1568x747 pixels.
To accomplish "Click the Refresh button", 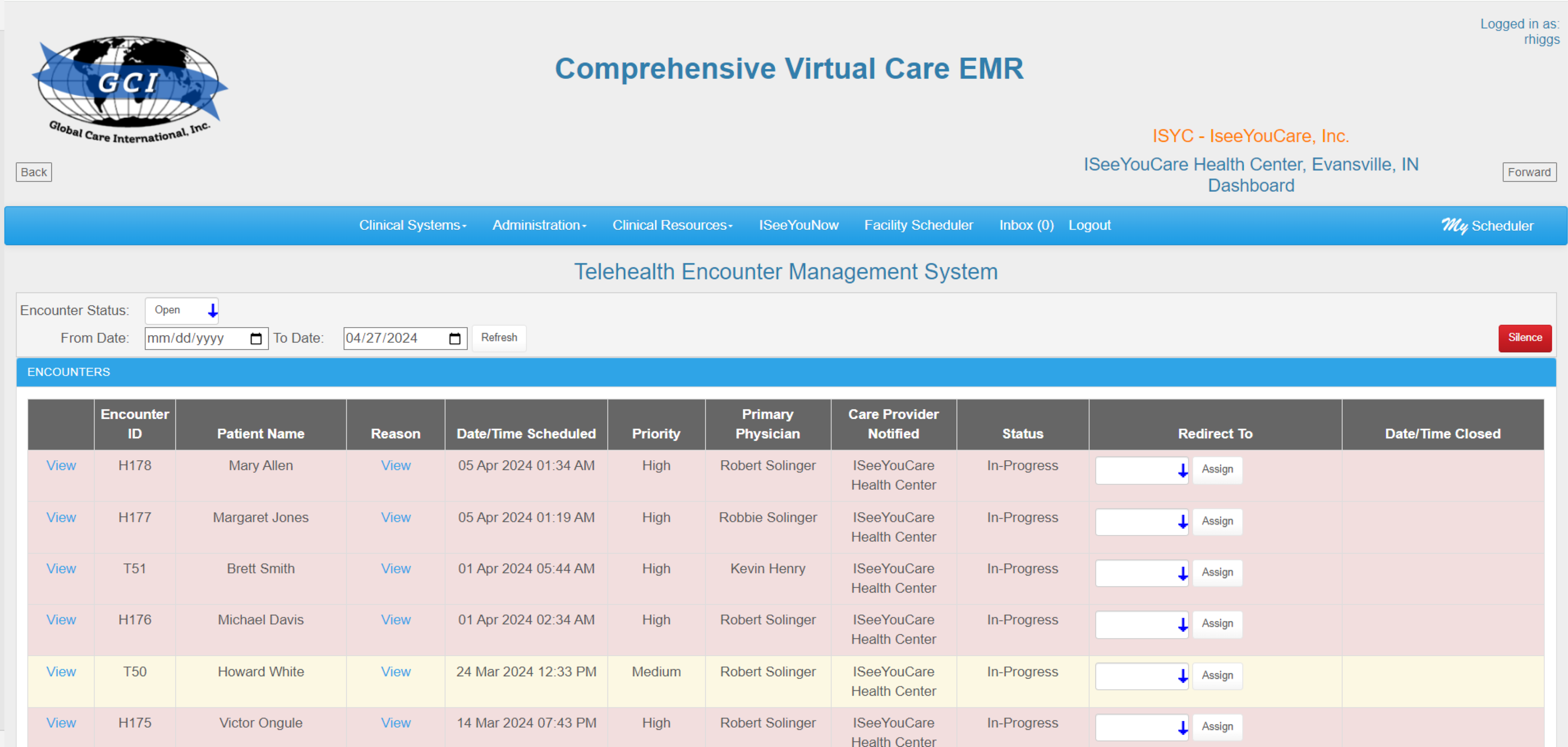I will (499, 338).
